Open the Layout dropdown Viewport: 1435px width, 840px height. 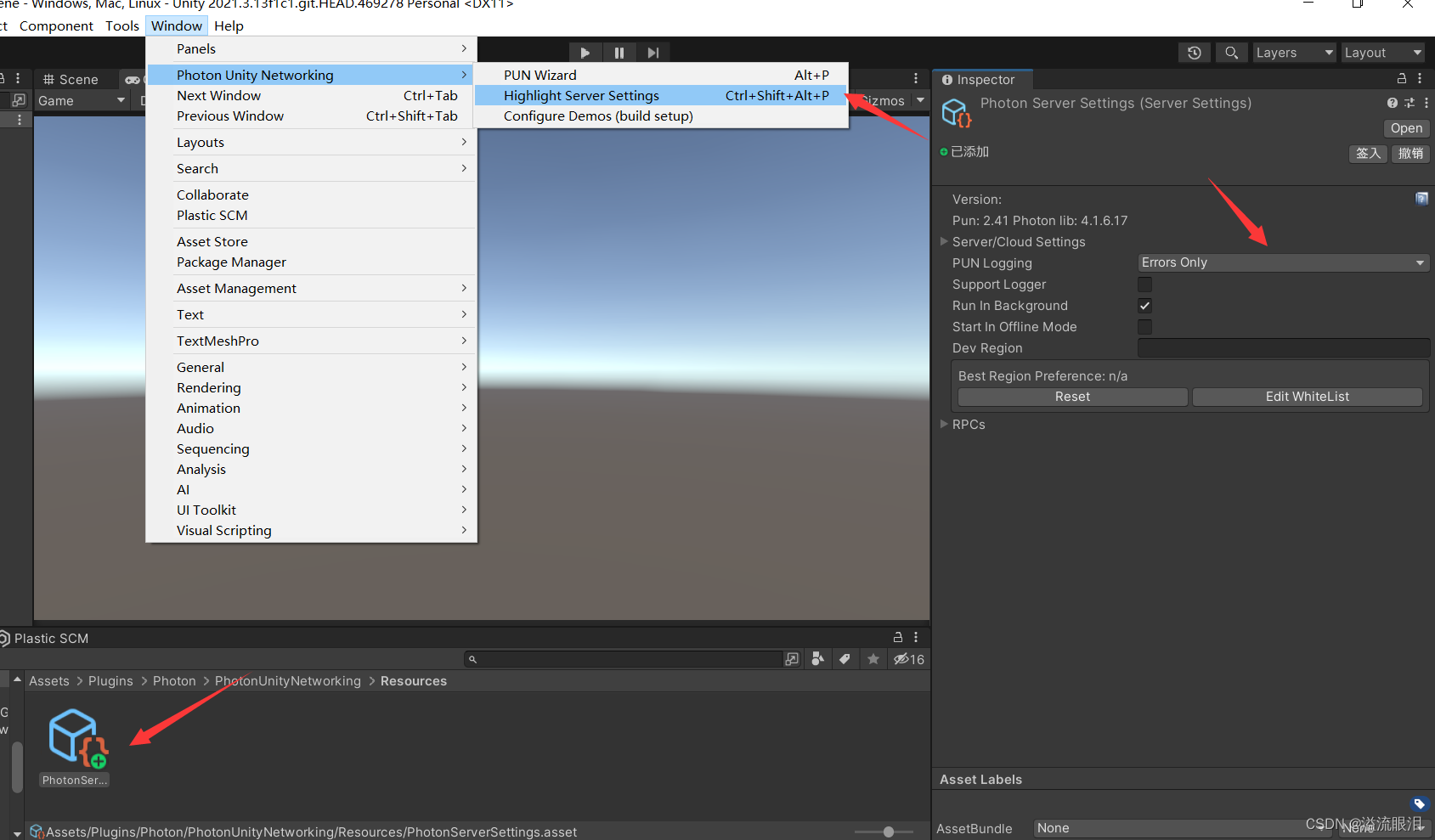pyautogui.click(x=1382, y=53)
